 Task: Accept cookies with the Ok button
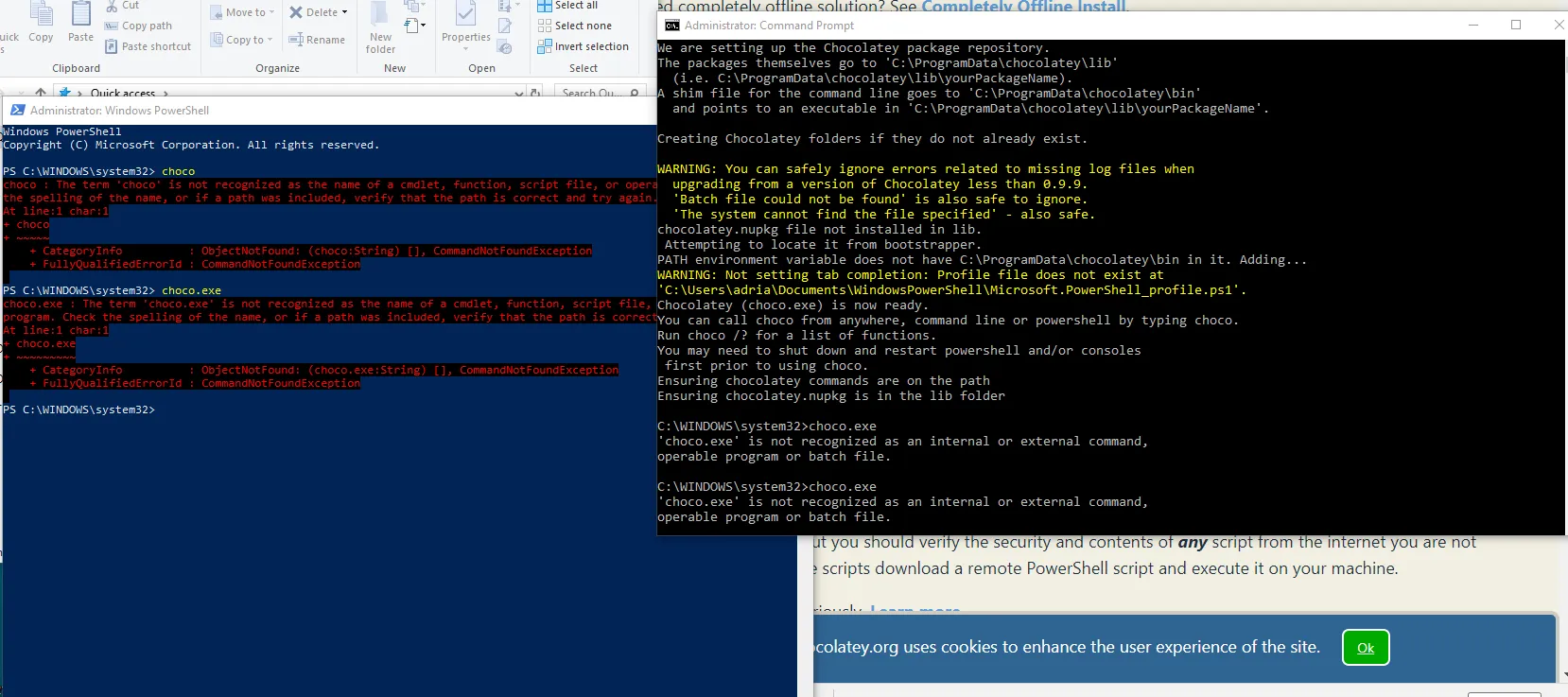(1366, 648)
